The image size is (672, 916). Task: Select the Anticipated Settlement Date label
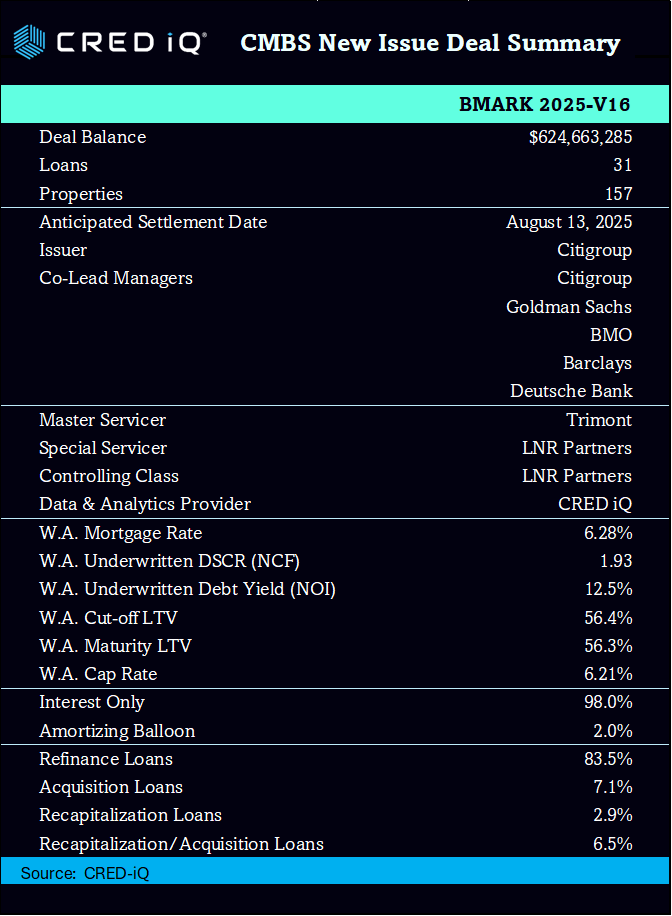(153, 222)
